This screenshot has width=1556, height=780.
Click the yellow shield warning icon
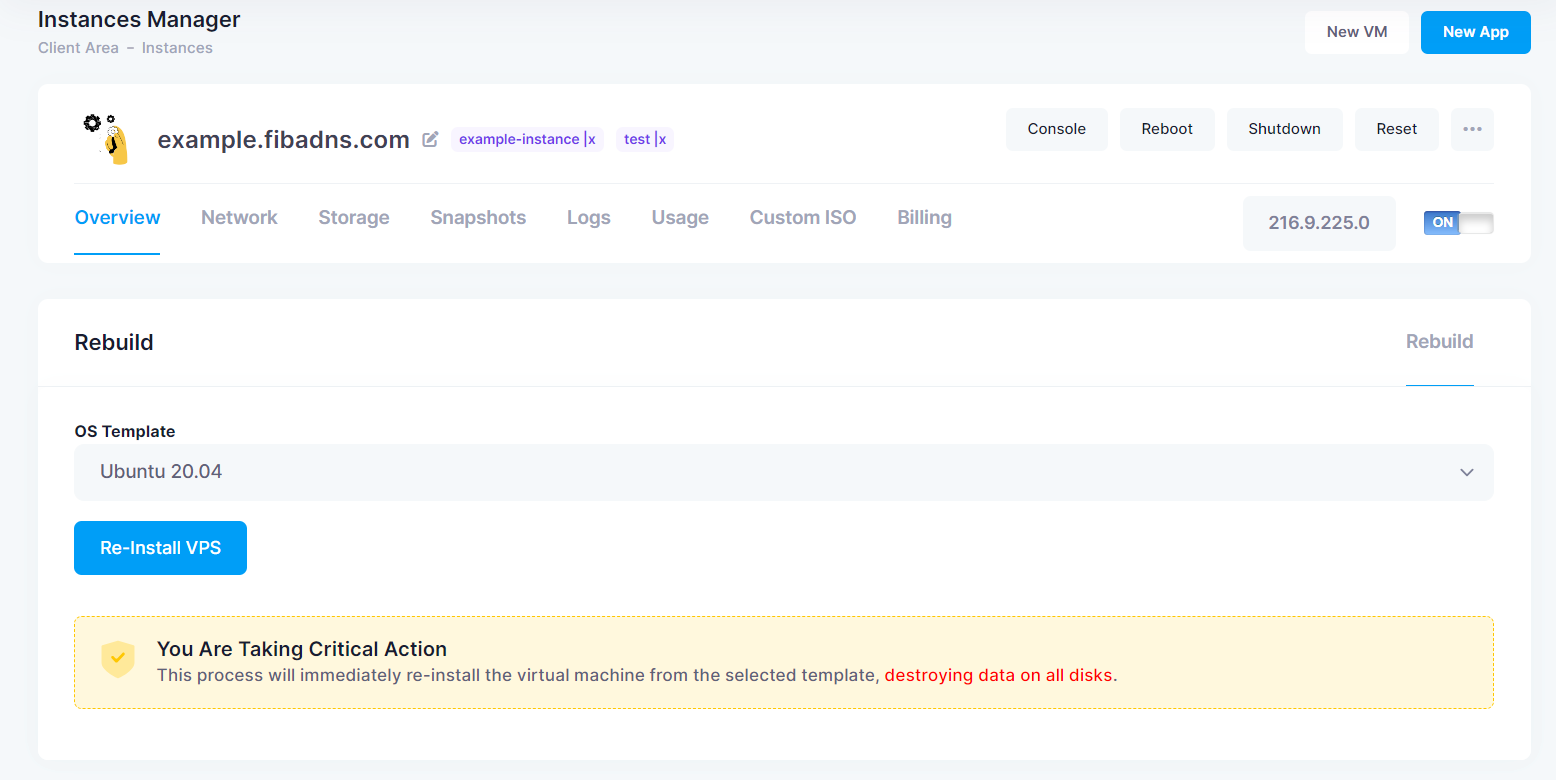[118, 660]
